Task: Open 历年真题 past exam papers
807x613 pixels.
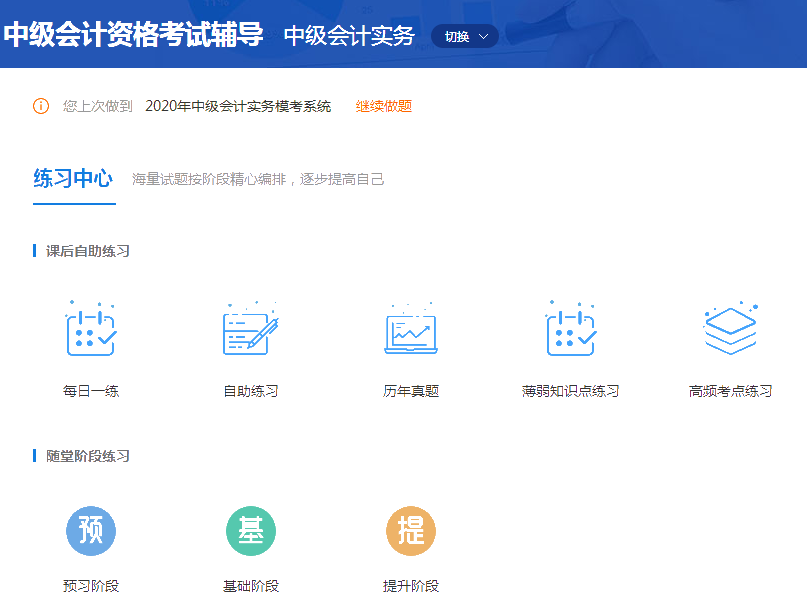Action: [410, 331]
